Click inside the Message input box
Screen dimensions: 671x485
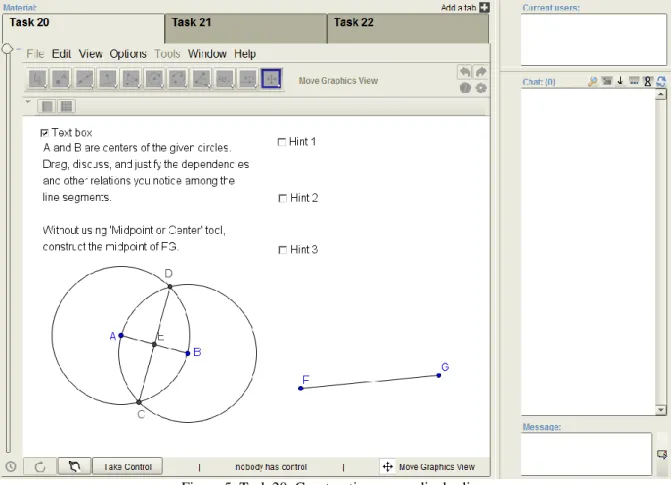point(586,454)
